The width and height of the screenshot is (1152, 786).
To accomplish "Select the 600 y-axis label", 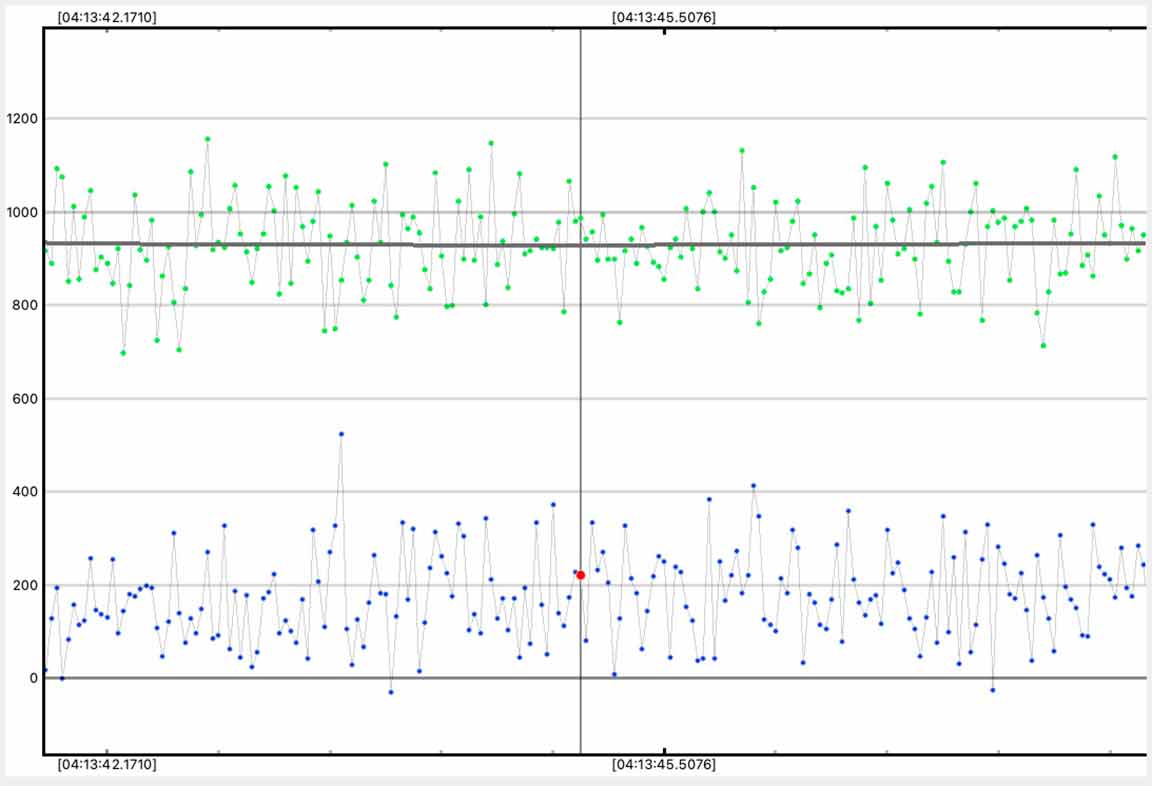I will coord(24,399).
